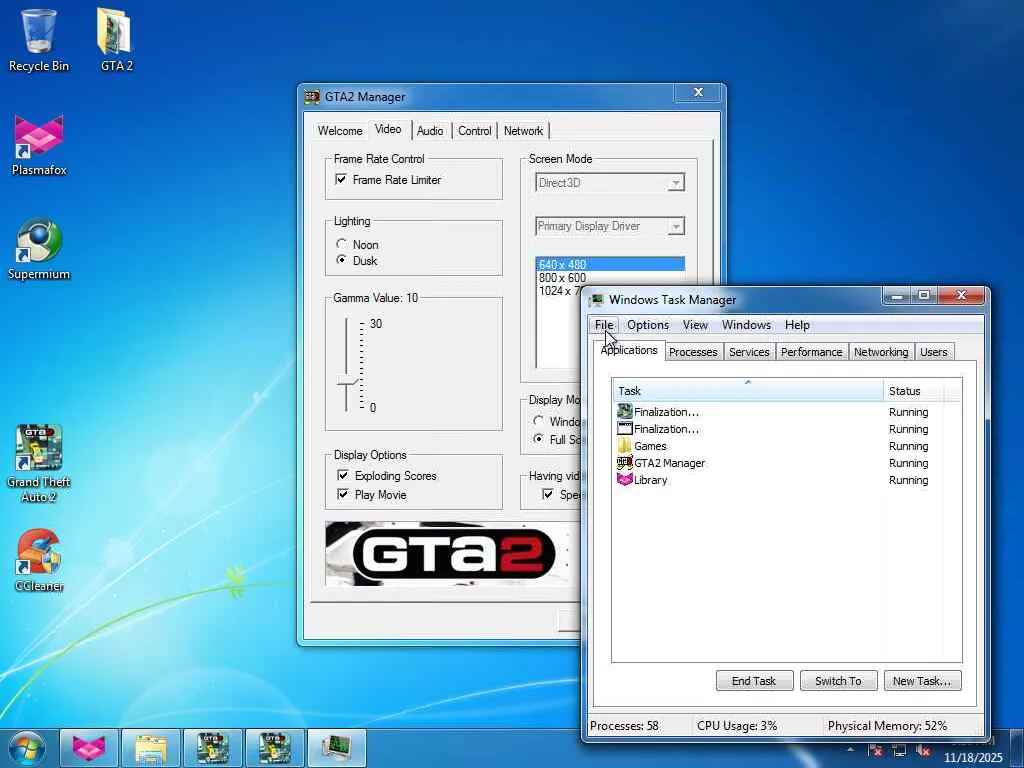Sort tasks by the Task column header
The height and width of the screenshot is (768, 1024).
tap(748, 391)
